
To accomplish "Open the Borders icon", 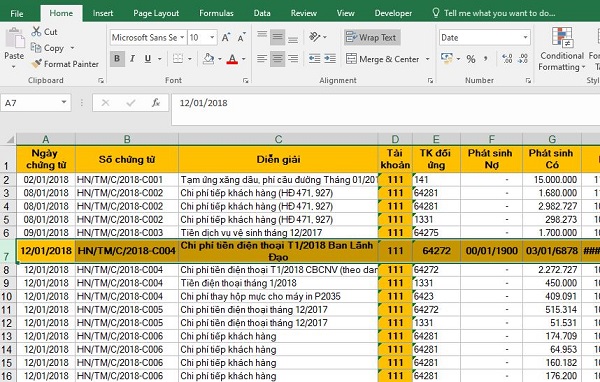I will tap(178, 59).
